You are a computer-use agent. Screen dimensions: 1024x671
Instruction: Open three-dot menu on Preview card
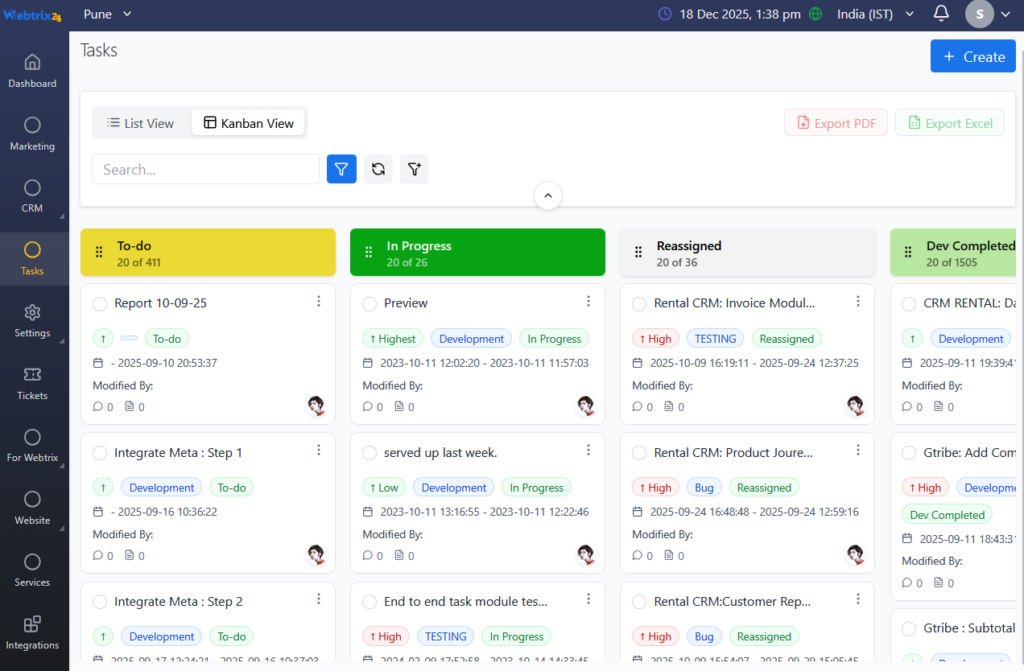588,301
